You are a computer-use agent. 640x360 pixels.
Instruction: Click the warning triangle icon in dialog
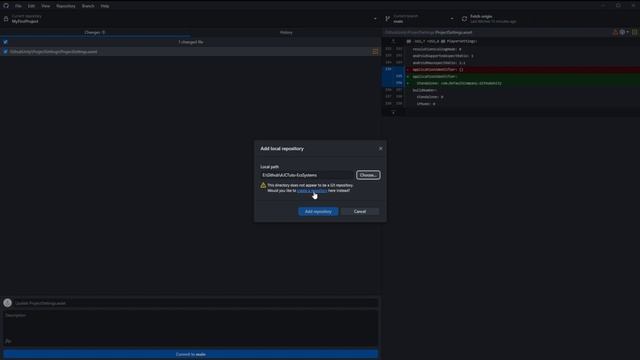click(263, 185)
